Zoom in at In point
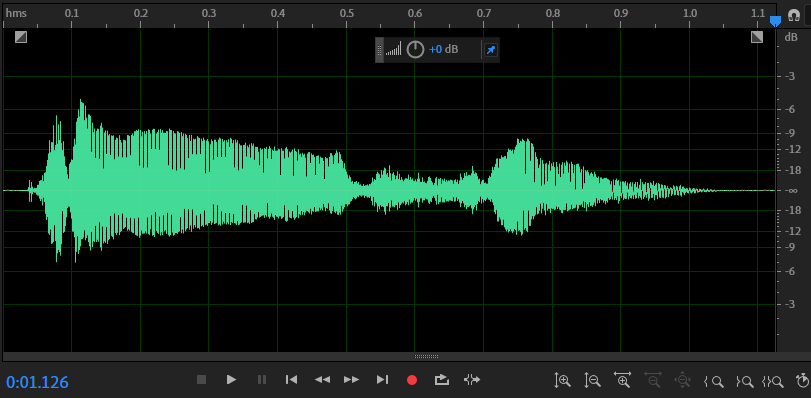 [x=714, y=382]
